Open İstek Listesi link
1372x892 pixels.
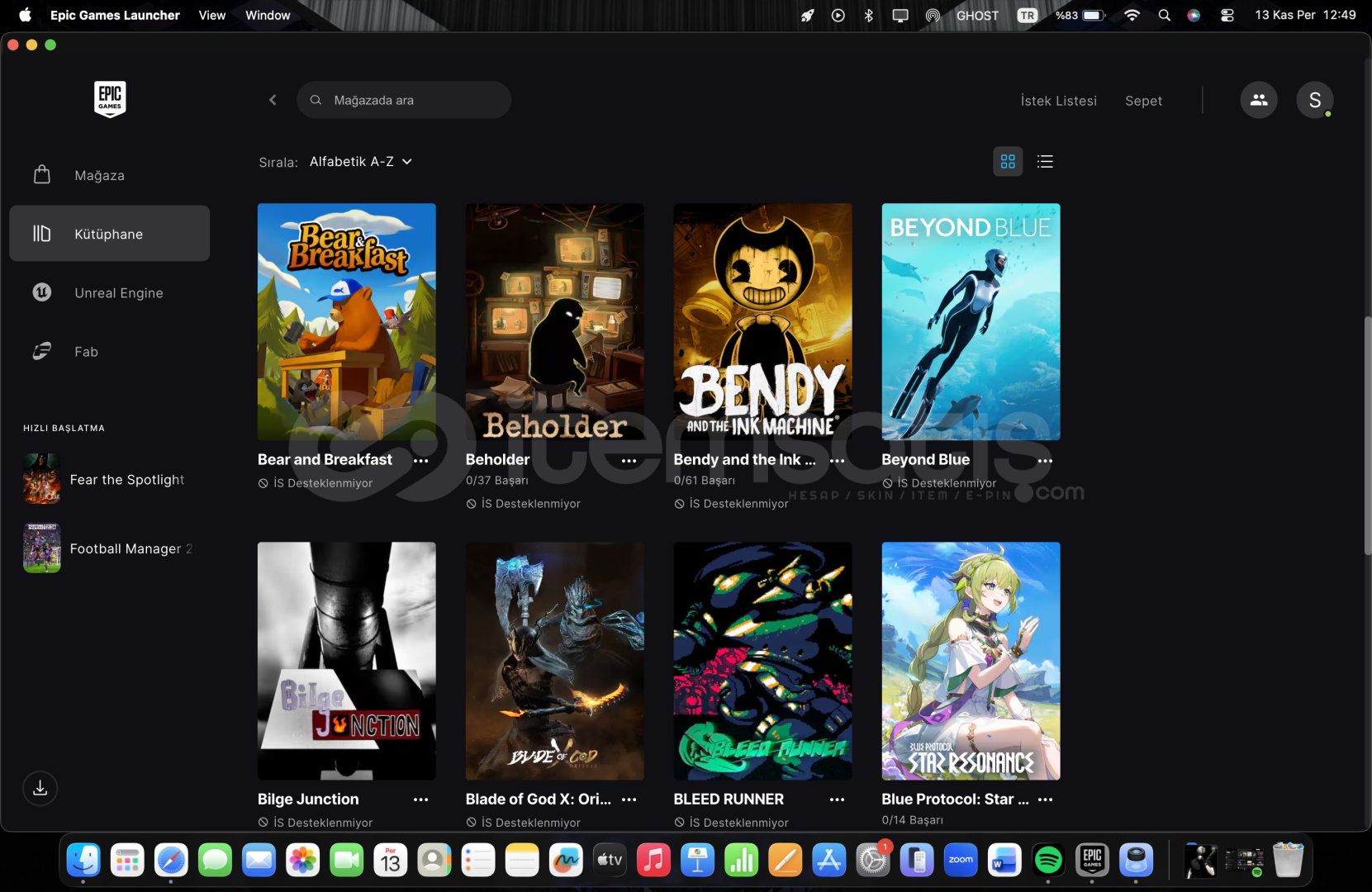(1058, 101)
